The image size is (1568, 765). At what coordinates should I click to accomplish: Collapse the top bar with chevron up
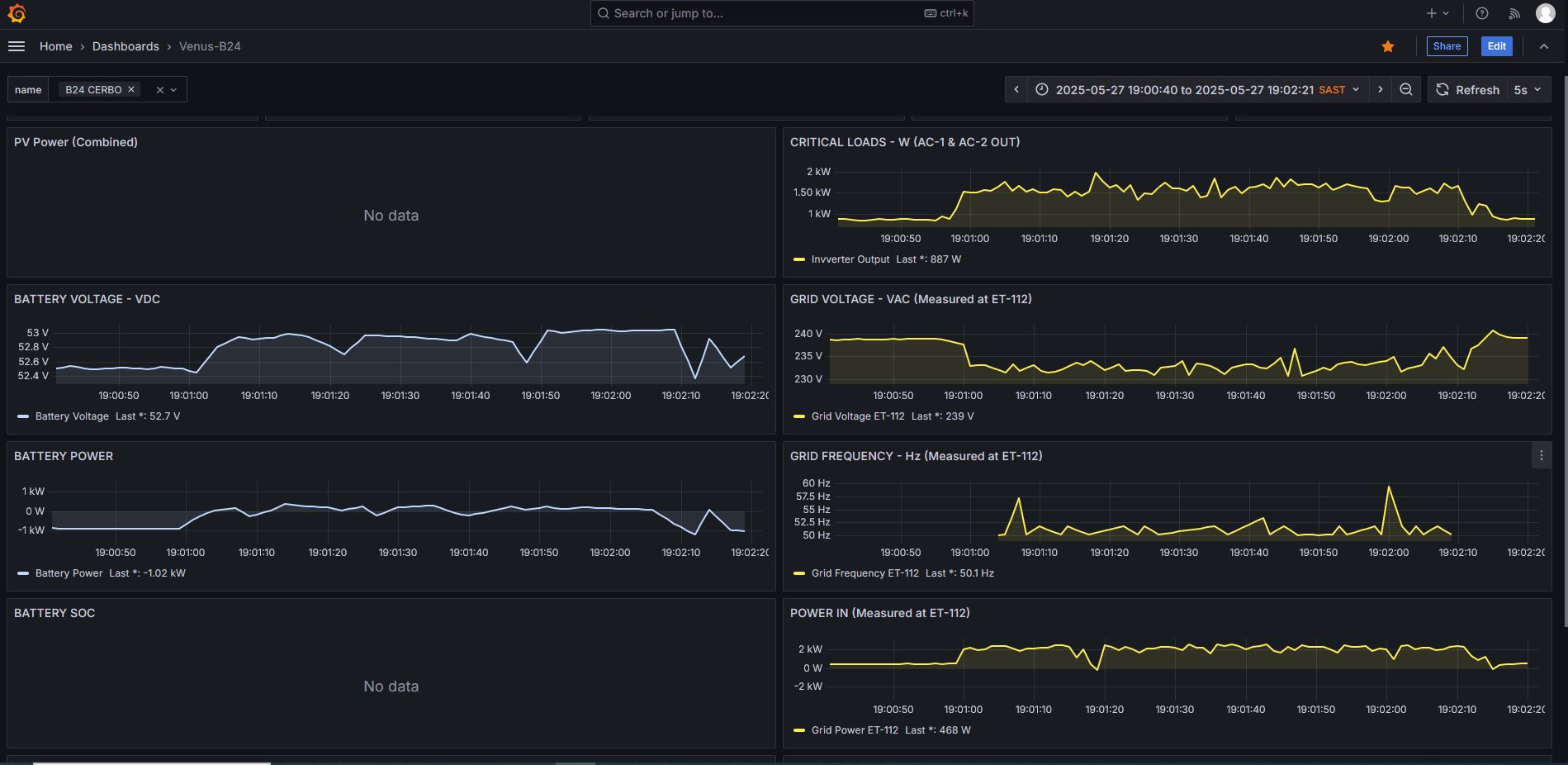[1544, 46]
